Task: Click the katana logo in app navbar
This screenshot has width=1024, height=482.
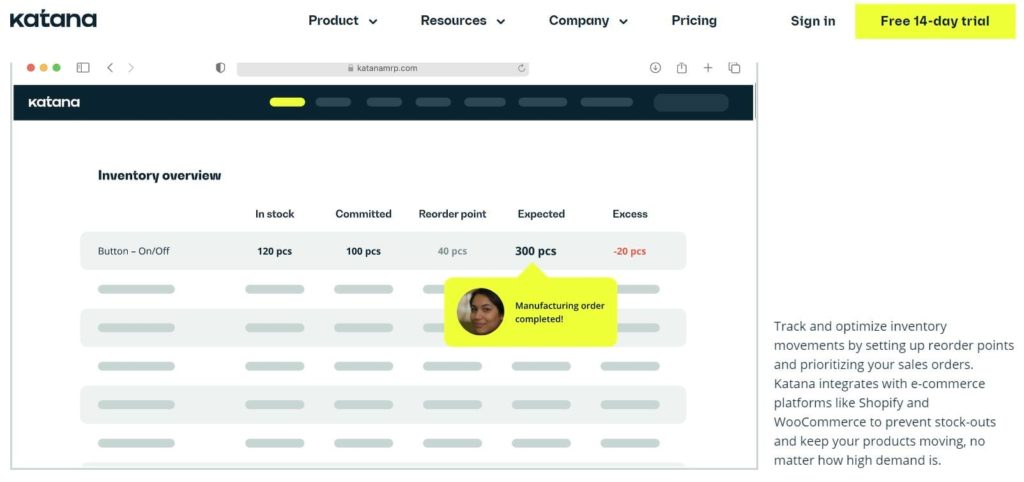Action: 54,102
